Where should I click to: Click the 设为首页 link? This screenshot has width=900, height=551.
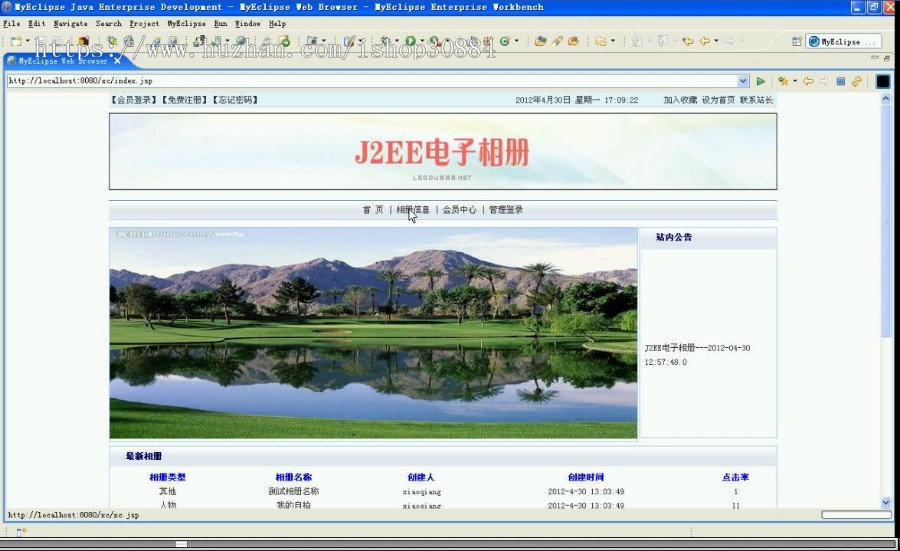point(718,100)
